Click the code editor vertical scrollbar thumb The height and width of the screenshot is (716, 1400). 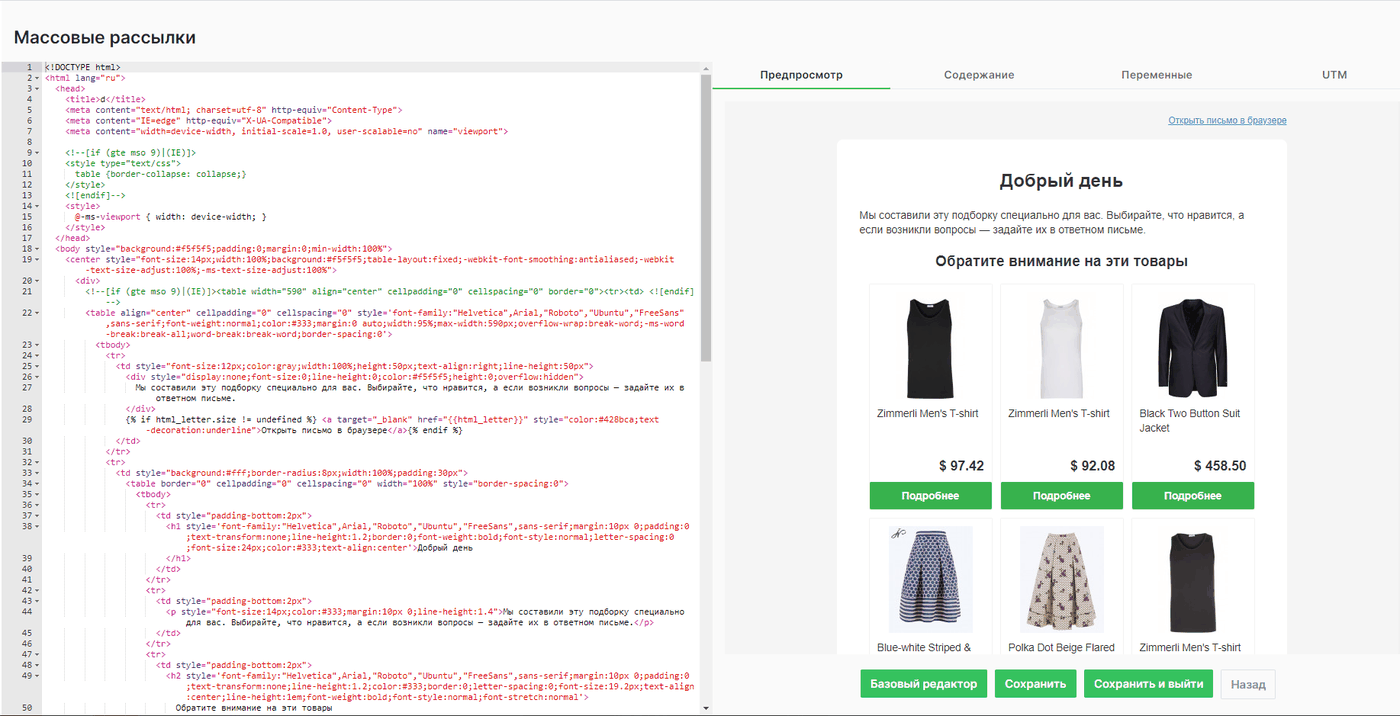click(706, 217)
